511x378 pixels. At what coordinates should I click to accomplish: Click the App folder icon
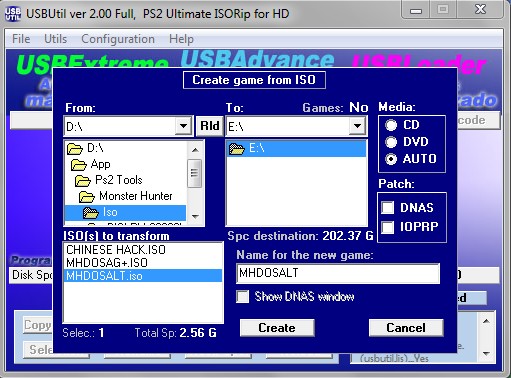click(79, 165)
